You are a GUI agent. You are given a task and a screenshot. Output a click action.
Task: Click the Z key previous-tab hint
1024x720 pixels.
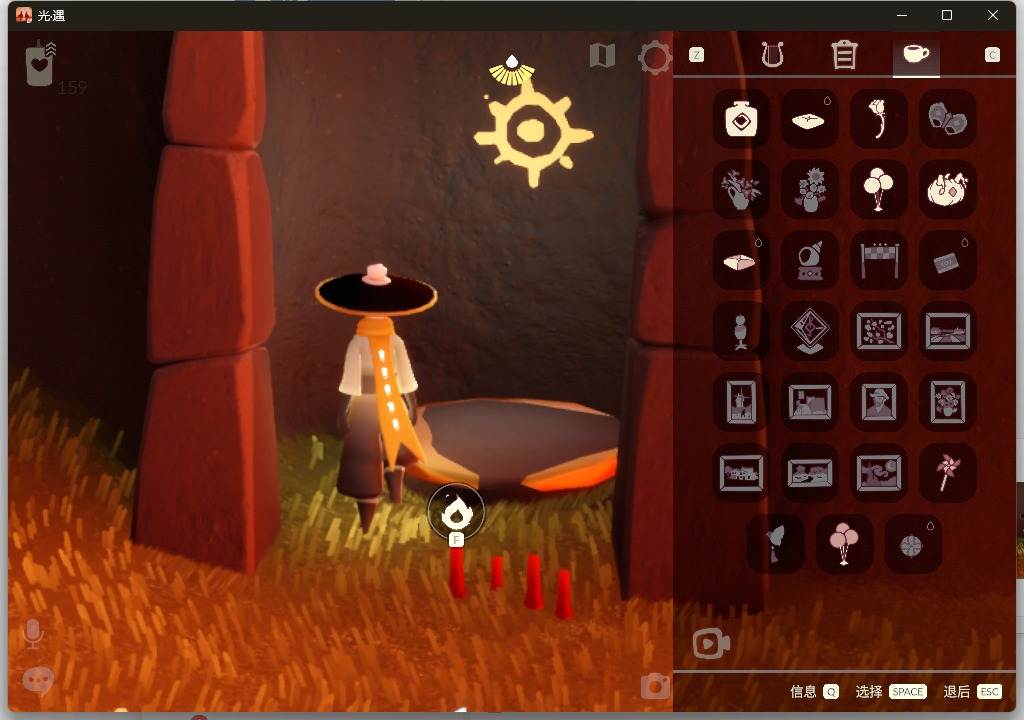click(697, 55)
